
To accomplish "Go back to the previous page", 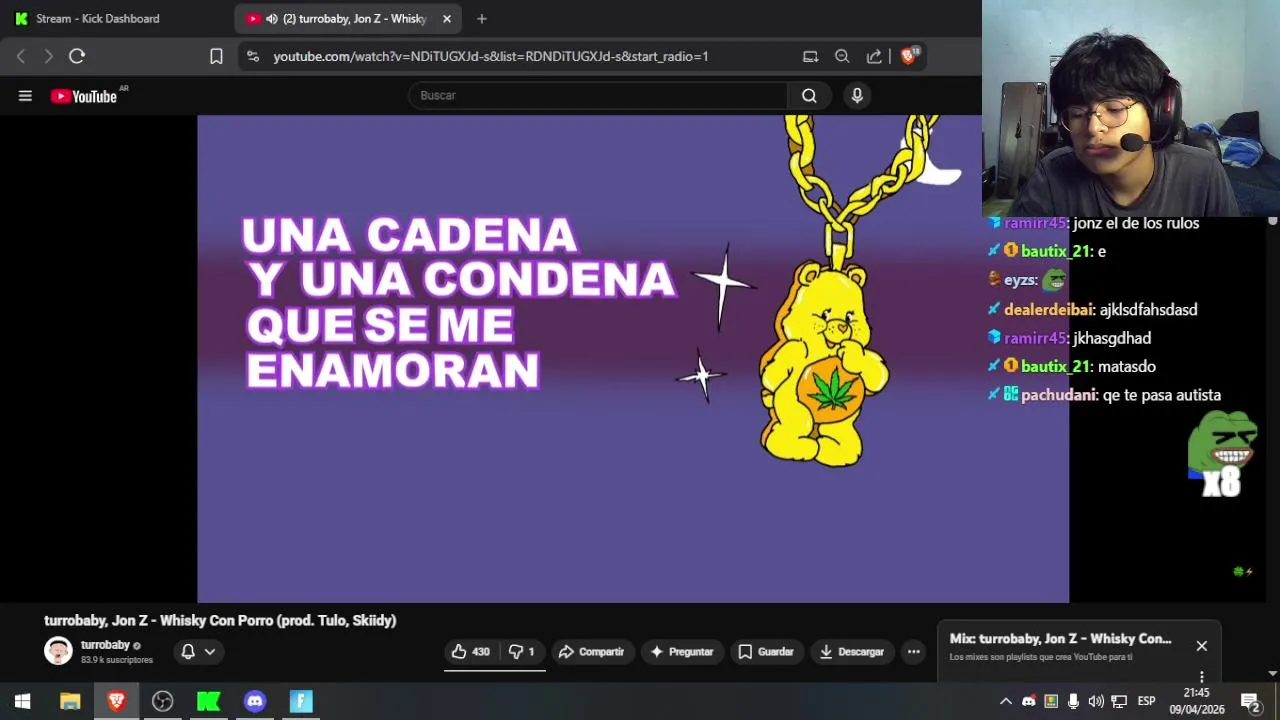I will pos(21,56).
